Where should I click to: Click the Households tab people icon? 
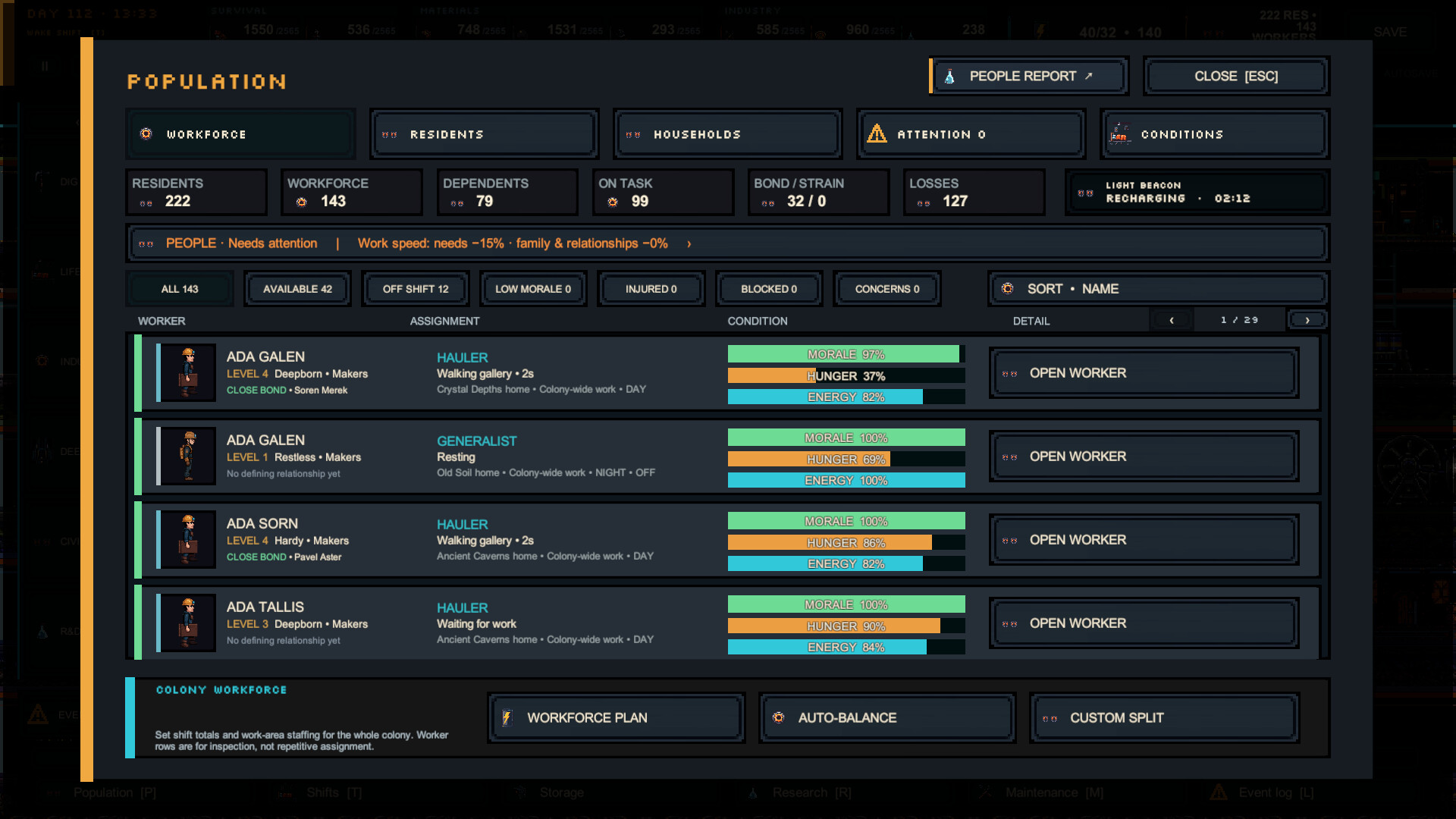(x=633, y=135)
